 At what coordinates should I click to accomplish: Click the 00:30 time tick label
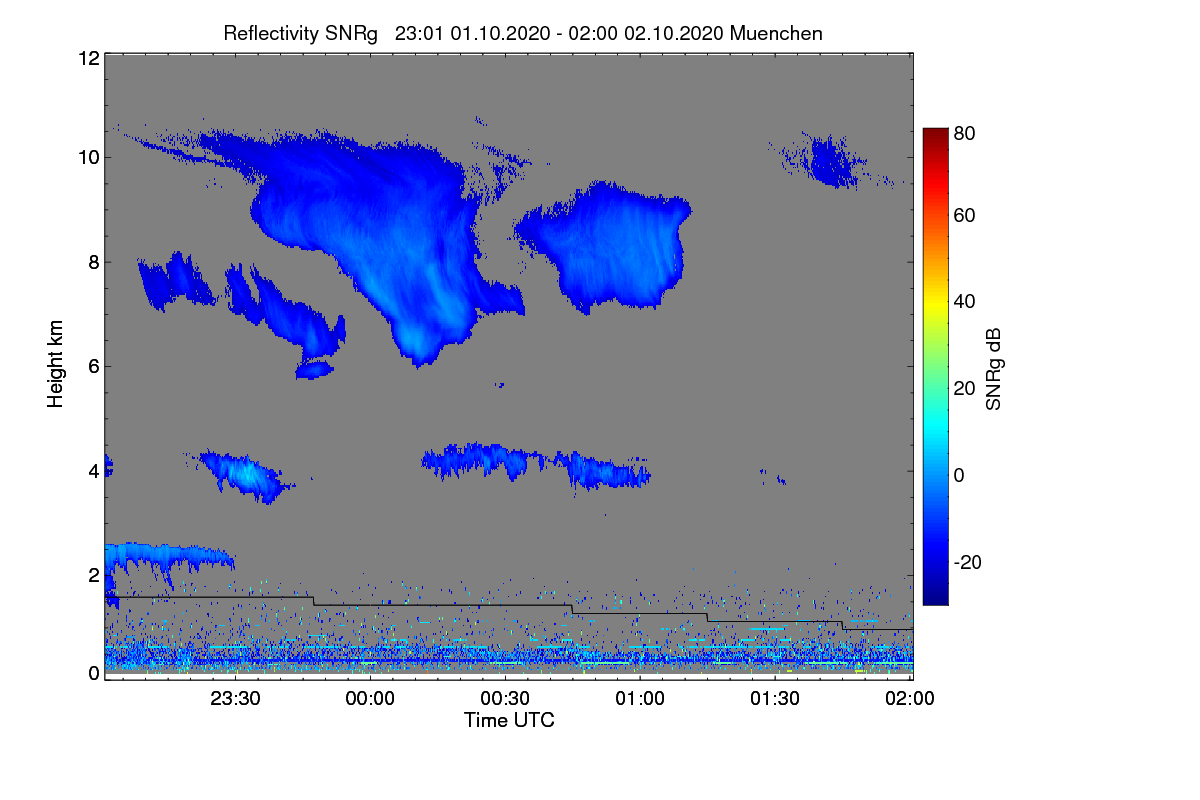505,699
